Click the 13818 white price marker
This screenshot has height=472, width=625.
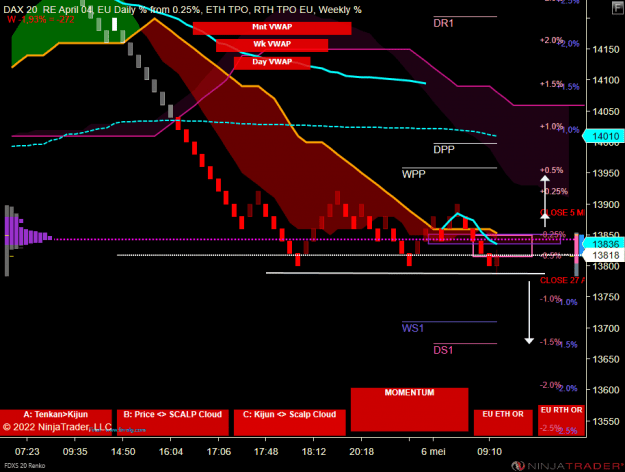pos(603,256)
